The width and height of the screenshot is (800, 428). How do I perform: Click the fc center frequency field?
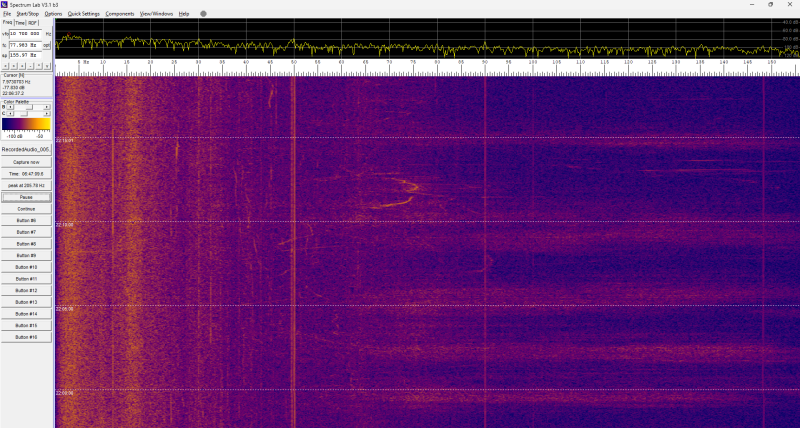click(x=26, y=45)
